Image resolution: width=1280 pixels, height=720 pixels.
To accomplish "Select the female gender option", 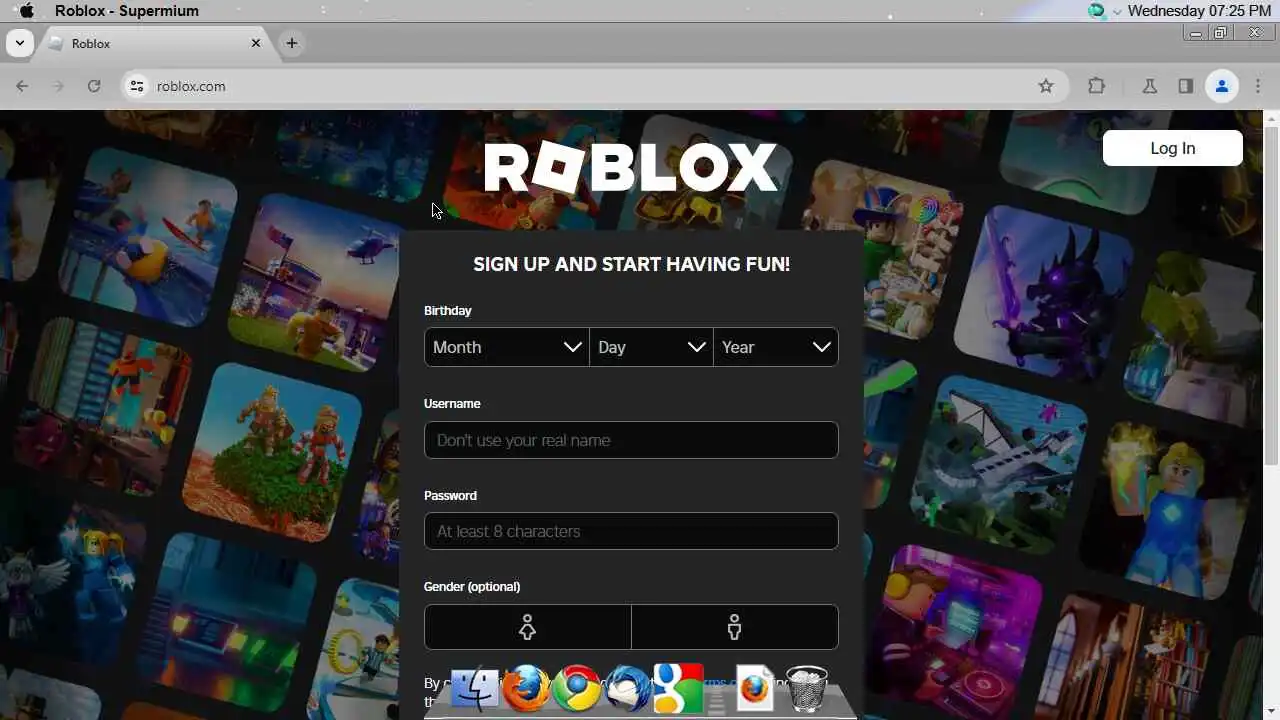I will (x=528, y=627).
